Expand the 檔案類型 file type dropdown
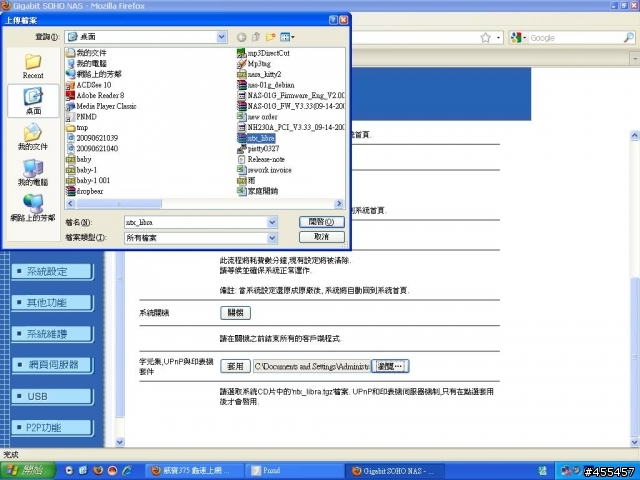The width and height of the screenshot is (640, 480). tap(272, 238)
